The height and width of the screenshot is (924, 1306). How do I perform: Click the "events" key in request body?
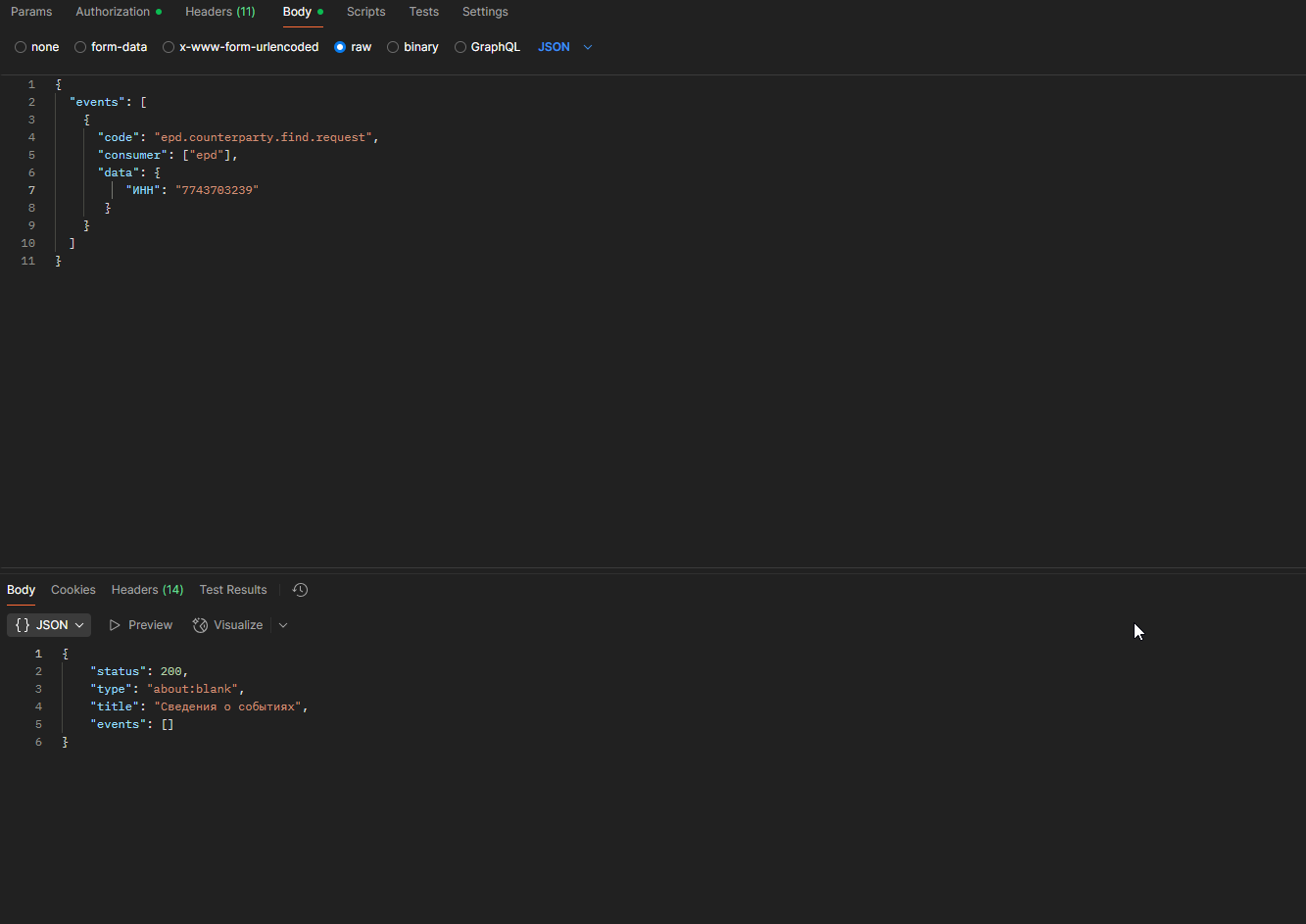97,102
